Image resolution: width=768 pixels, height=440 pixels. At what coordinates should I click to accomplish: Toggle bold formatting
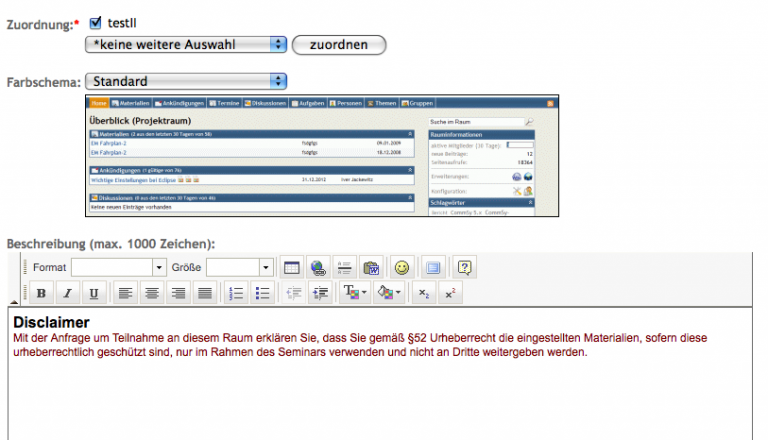coord(41,293)
